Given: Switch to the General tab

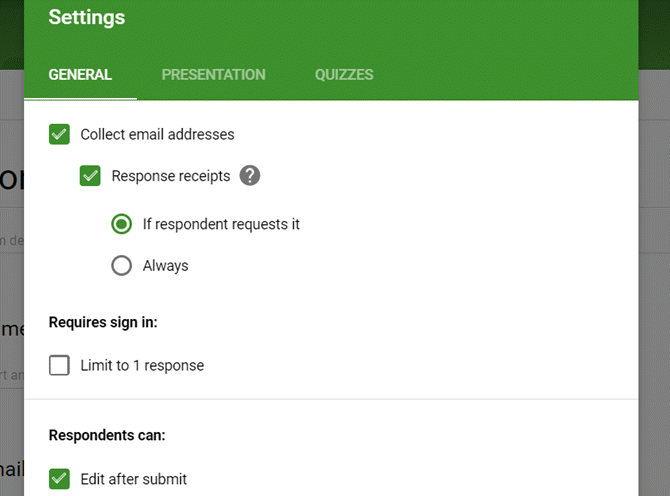Looking at the screenshot, I should (x=80, y=75).
